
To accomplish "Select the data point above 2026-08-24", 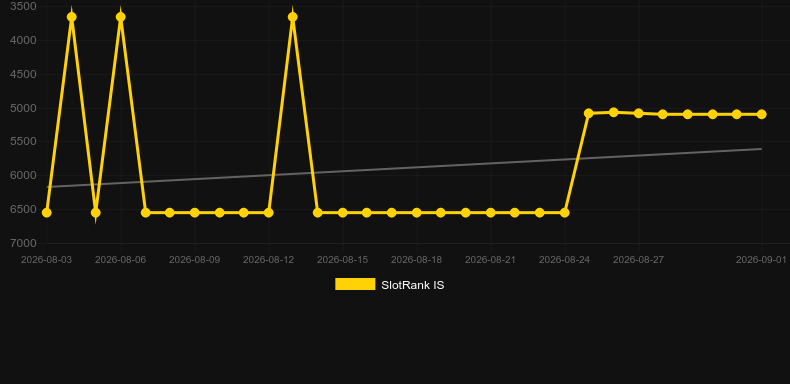I will coord(564,213).
